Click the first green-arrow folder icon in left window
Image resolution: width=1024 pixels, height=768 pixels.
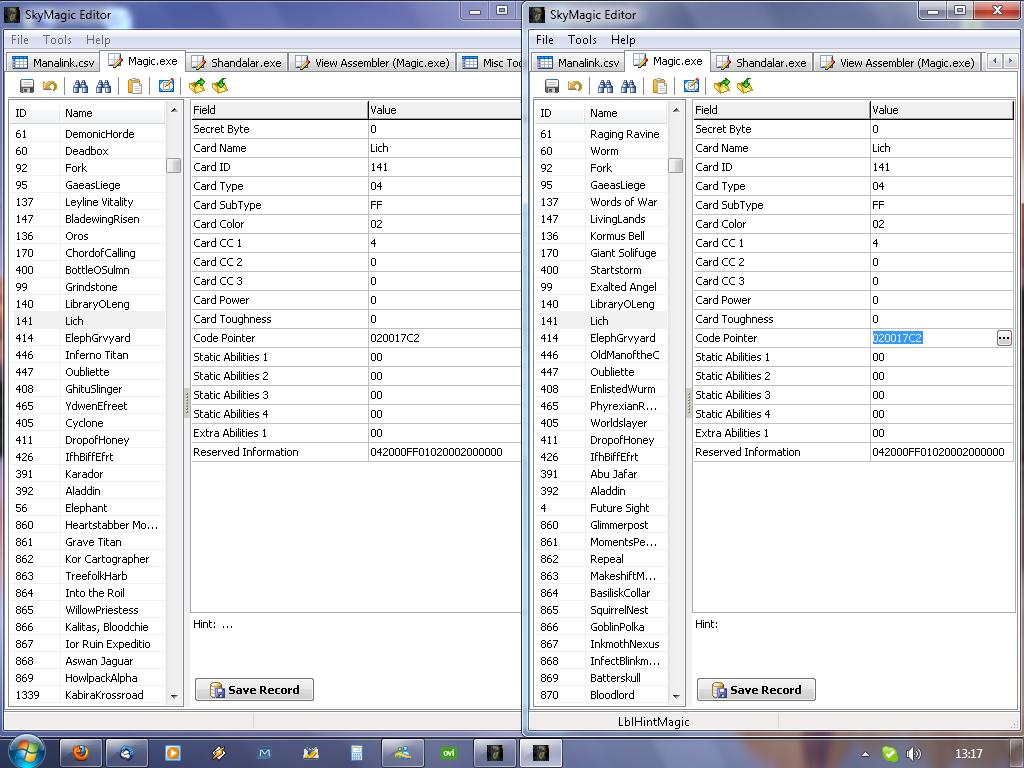coord(197,86)
